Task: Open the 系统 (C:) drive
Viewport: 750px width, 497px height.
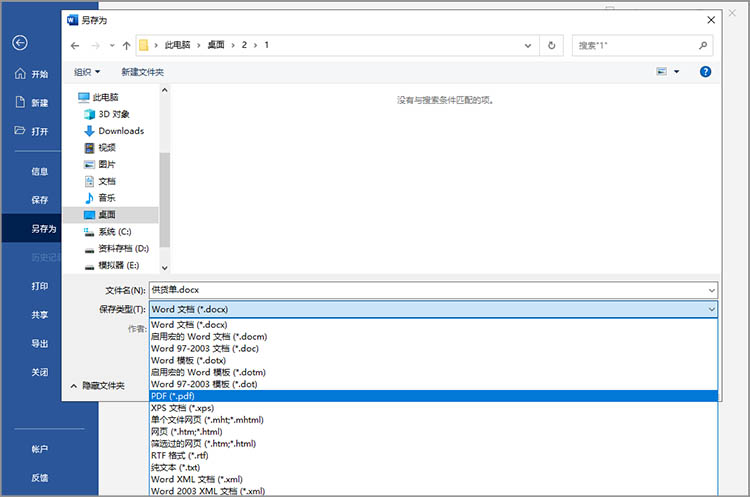Action: 114,231
